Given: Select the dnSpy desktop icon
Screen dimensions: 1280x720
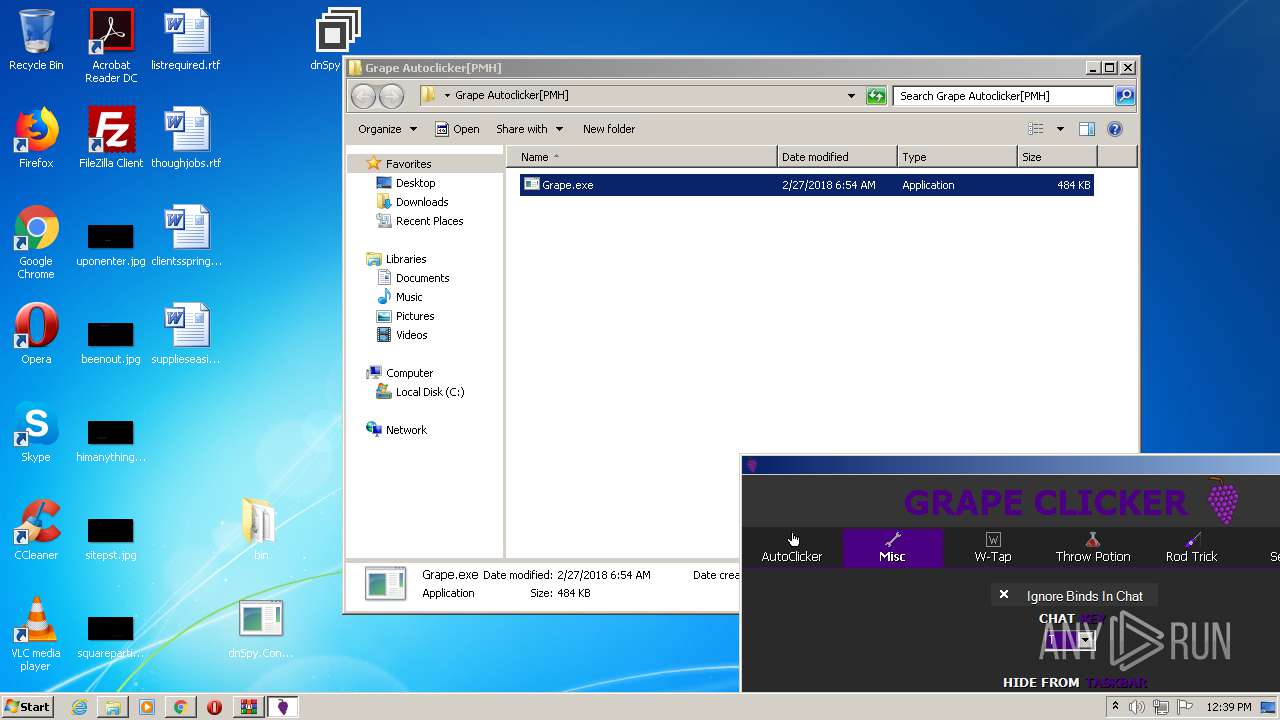Looking at the screenshot, I should (337, 40).
